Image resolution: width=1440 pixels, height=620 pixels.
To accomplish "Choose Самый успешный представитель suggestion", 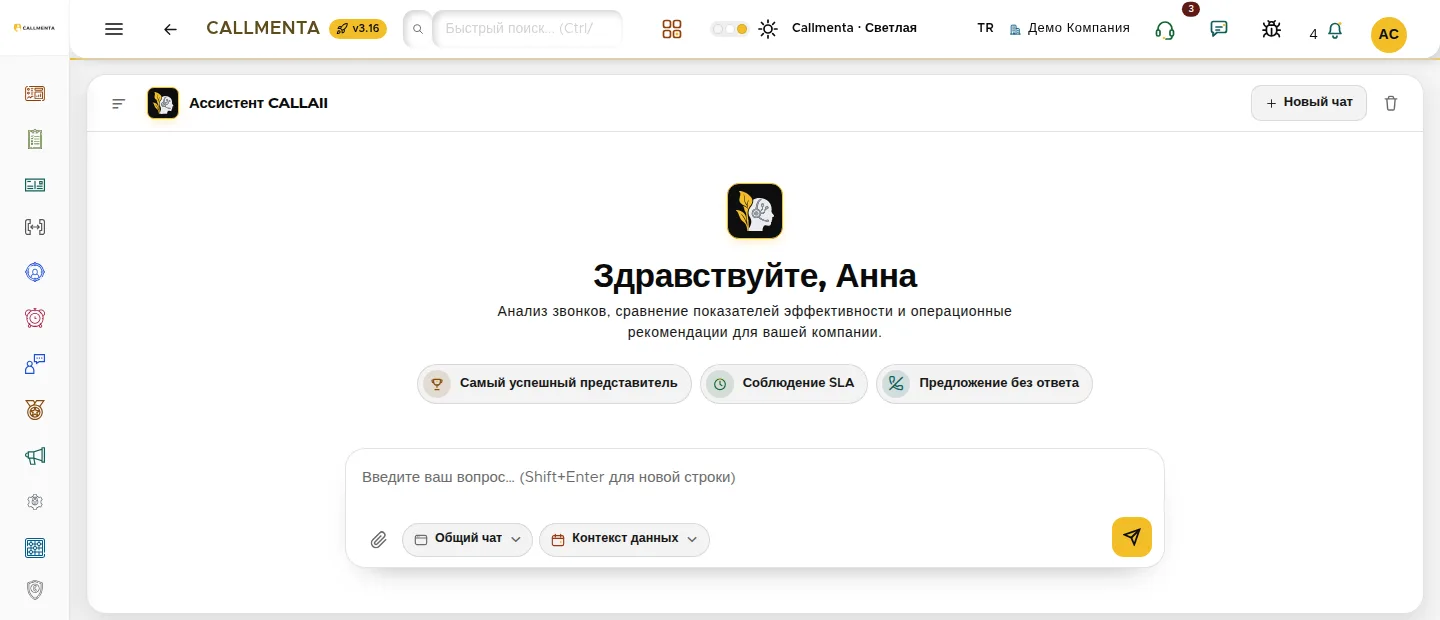I will point(554,384).
